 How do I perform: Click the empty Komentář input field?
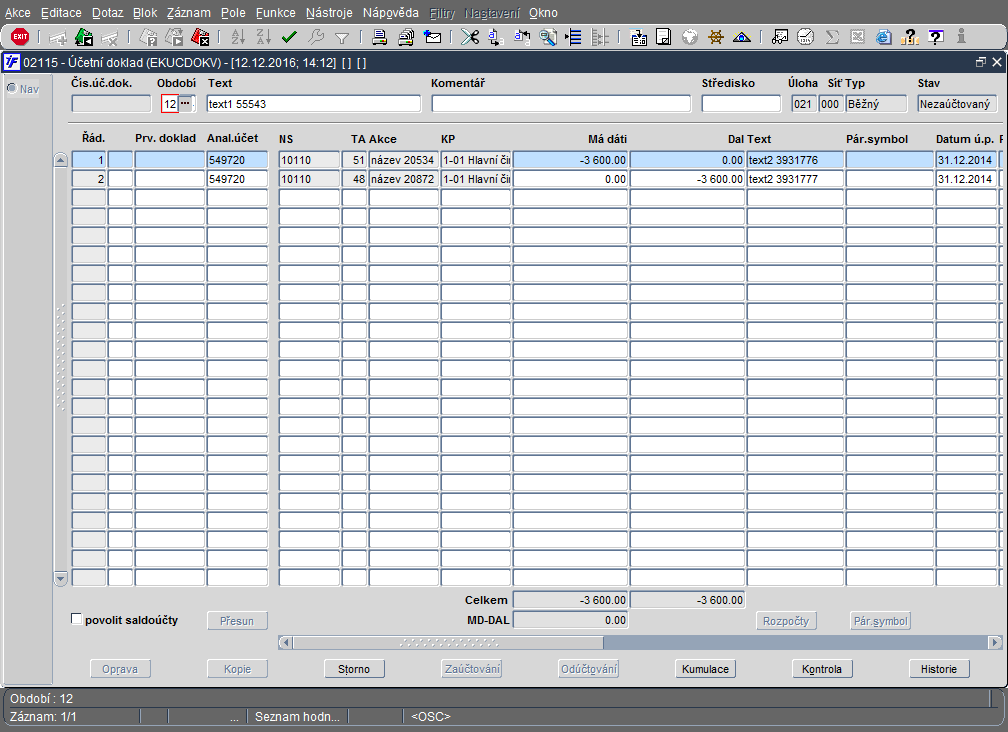point(561,103)
